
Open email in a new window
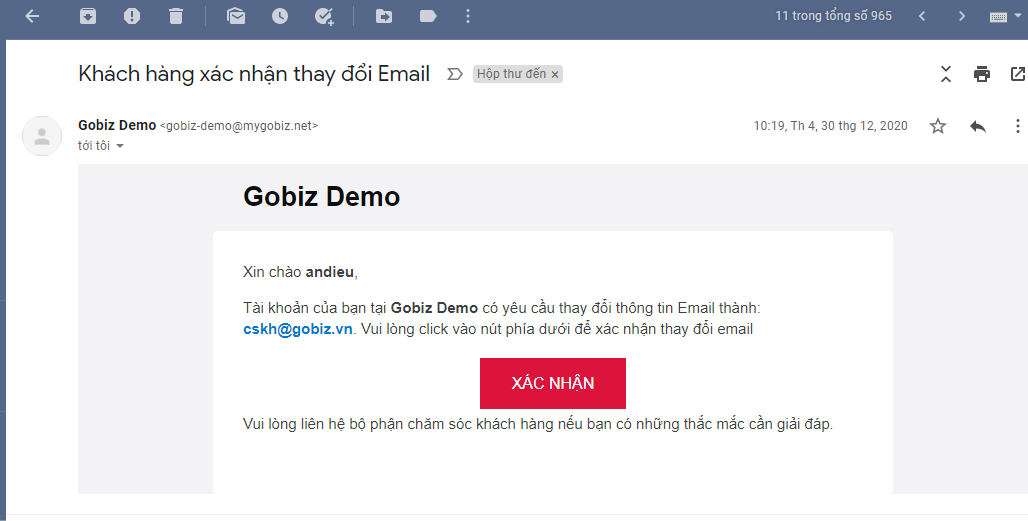click(x=1017, y=74)
